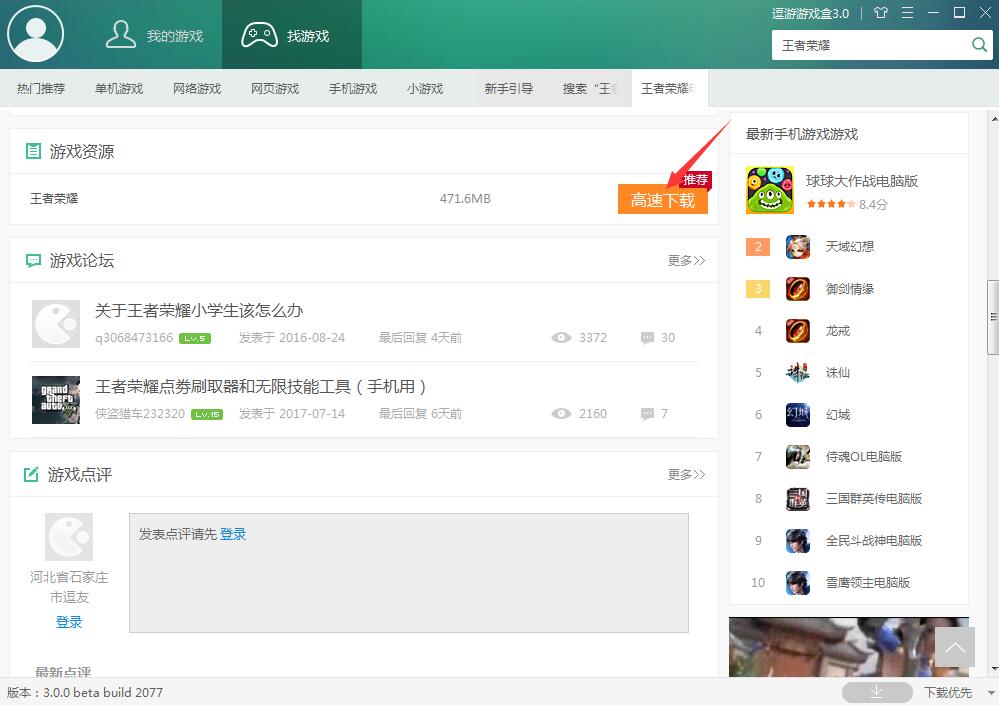
Task: Open 诛仙 in the ranking list
Action: [x=838, y=373]
